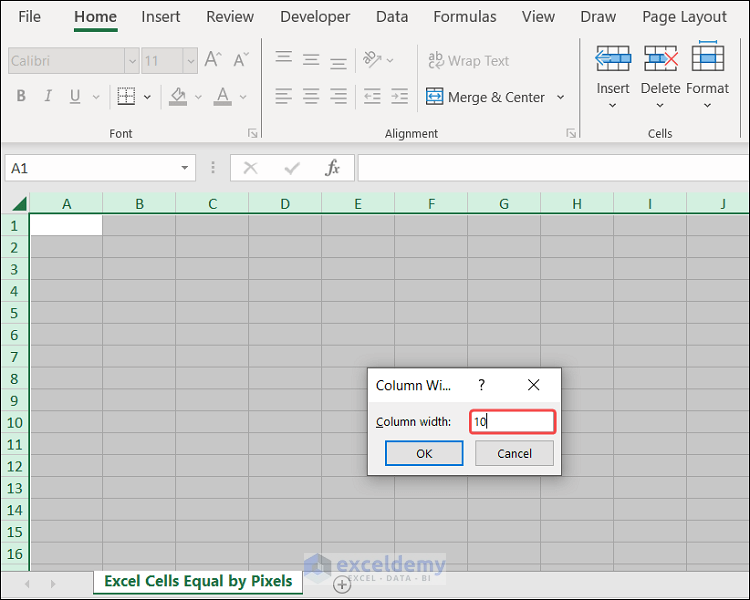This screenshot has height=600, width=750.
Task: Switch to the Review tab
Action: 230,17
